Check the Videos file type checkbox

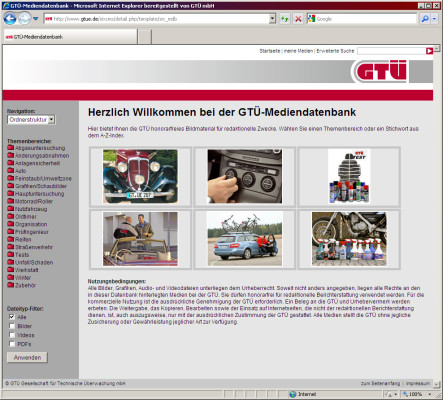(x=12, y=335)
